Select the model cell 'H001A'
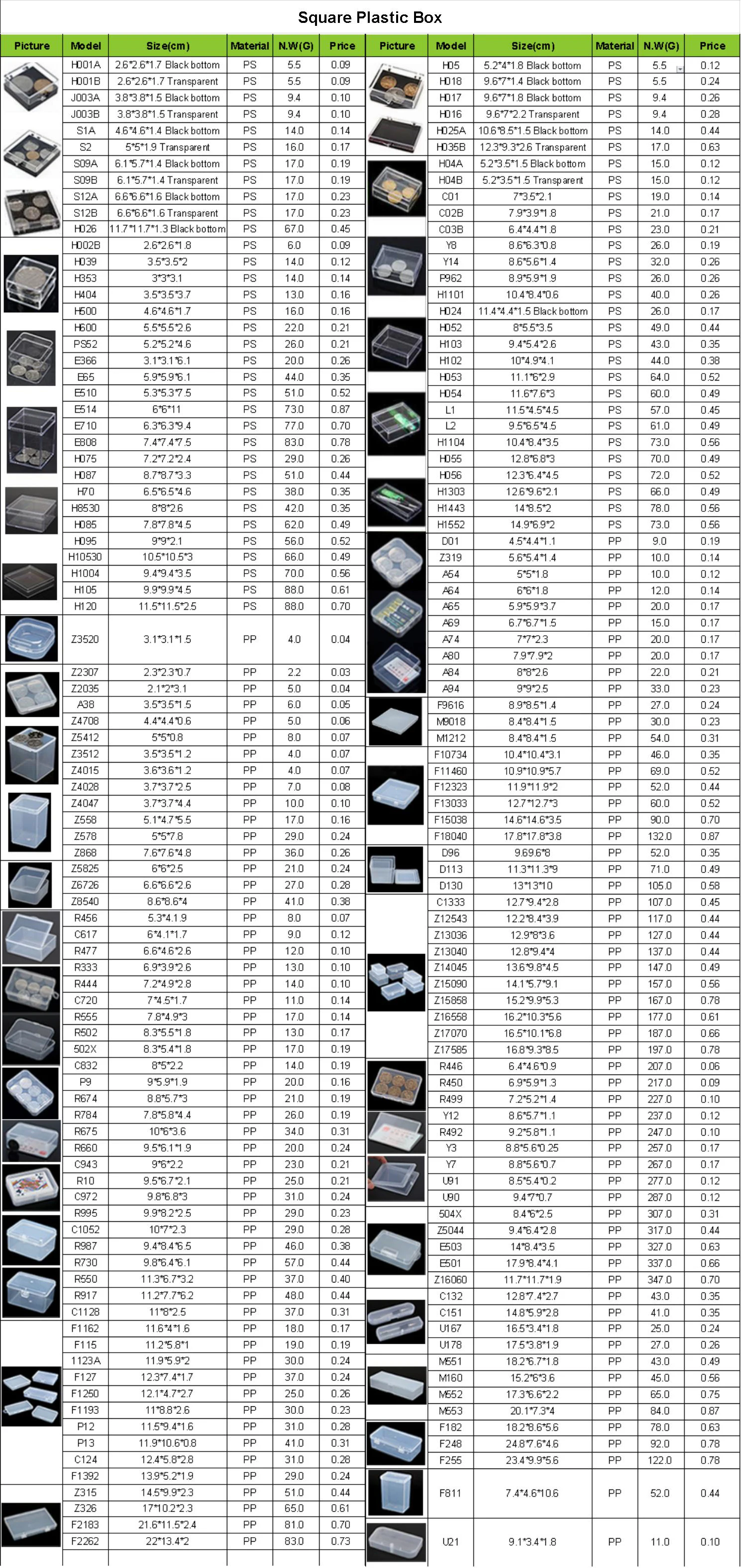 pyautogui.click(x=85, y=65)
